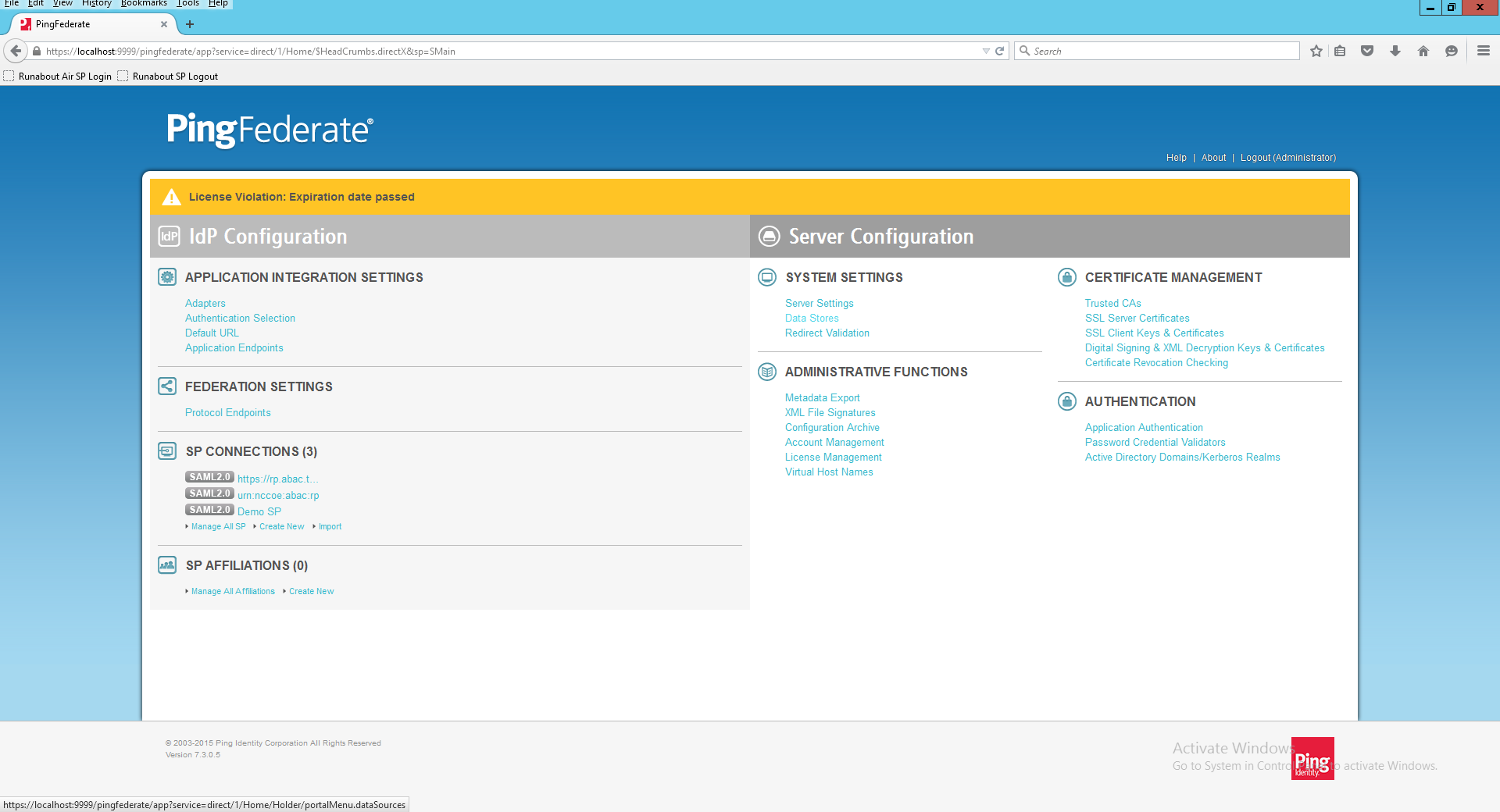Image resolution: width=1500 pixels, height=812 pixels.
Task: Open Password Credential Validators
Action: (1155, 442)
